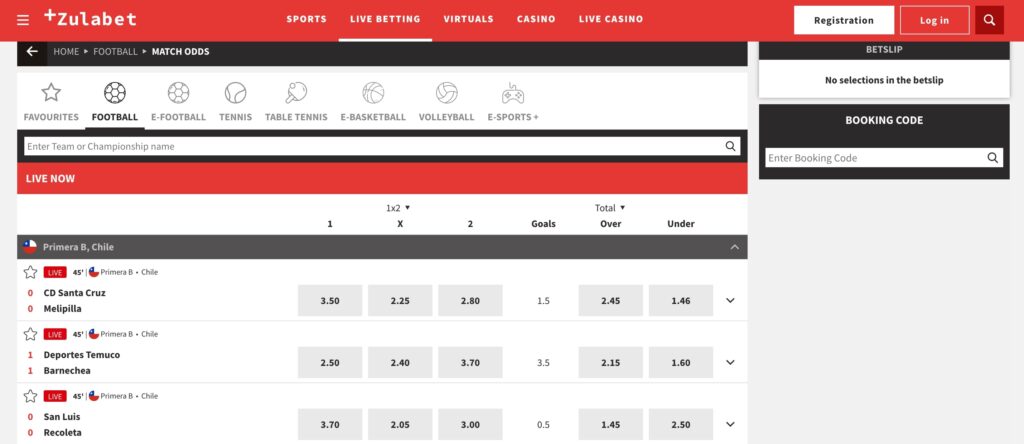
Task: Select the Table Tennis paddle icon
Action: pos(296,92)
